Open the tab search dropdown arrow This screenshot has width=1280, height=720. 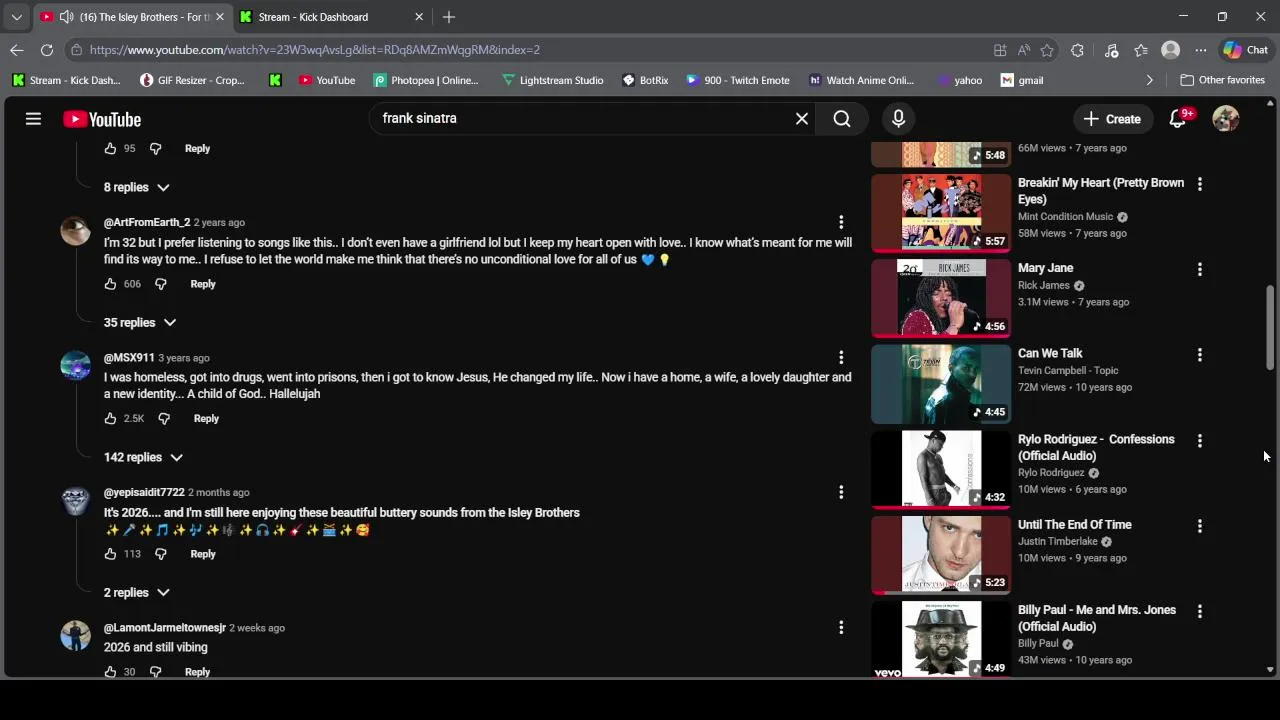coord(16,17)
